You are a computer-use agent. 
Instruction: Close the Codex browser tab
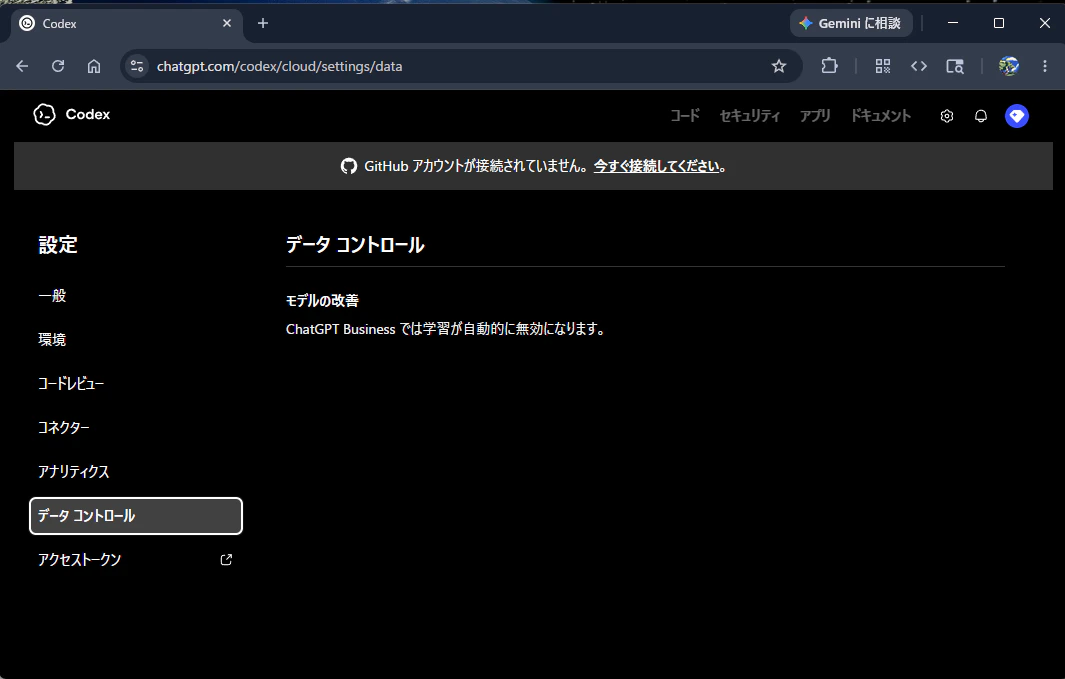pos(227,23)
